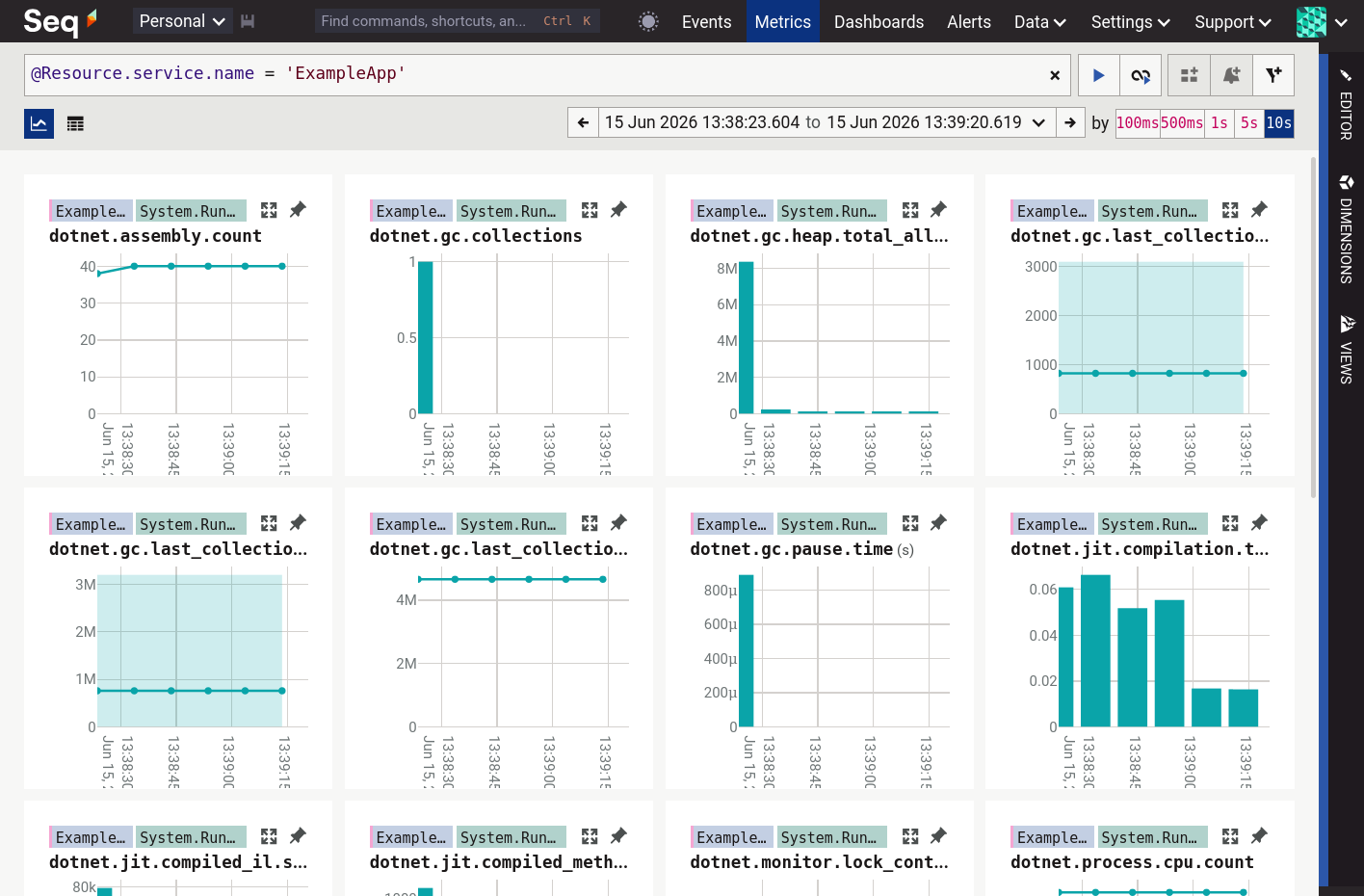Viewport: 1364px width, 896px height.
Task: Switch to chart view
Action: pos(39,123)
